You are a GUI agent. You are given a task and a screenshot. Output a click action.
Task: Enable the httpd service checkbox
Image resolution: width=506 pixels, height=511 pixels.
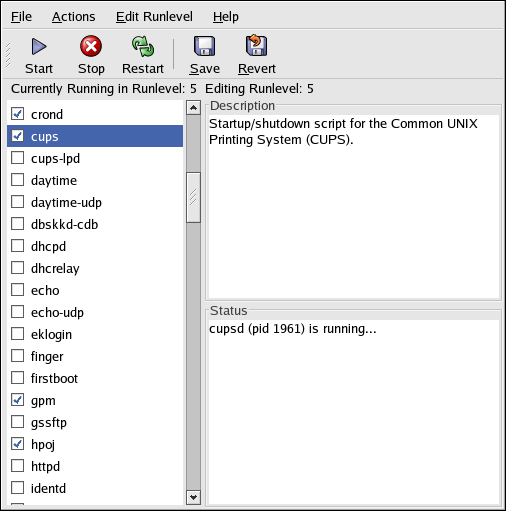click(17, 466)
